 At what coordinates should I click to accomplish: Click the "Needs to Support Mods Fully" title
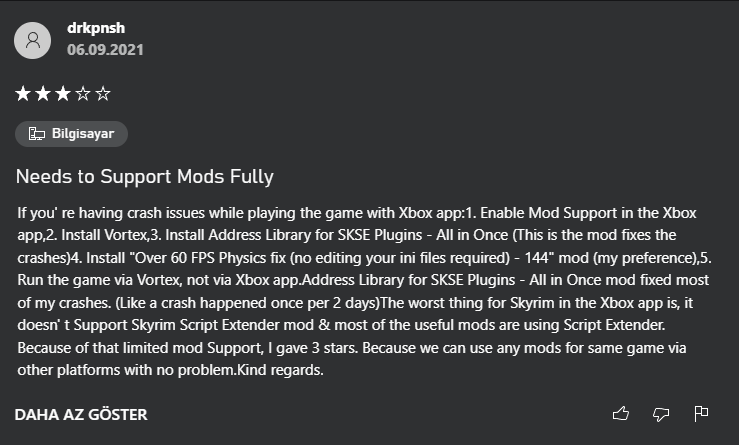coord(144,177)
